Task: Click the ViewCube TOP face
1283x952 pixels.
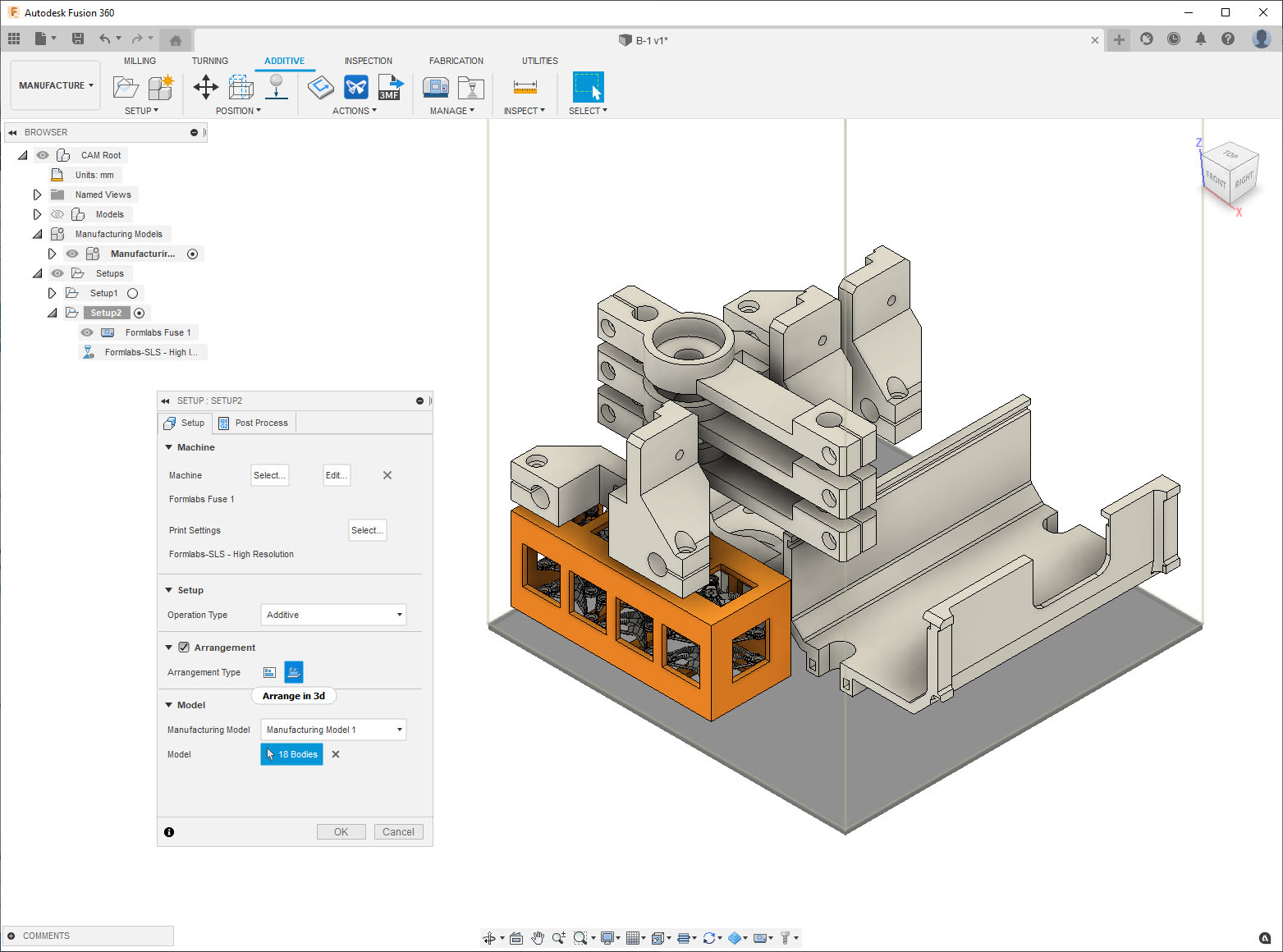Action: click(x=1230, y=154)
